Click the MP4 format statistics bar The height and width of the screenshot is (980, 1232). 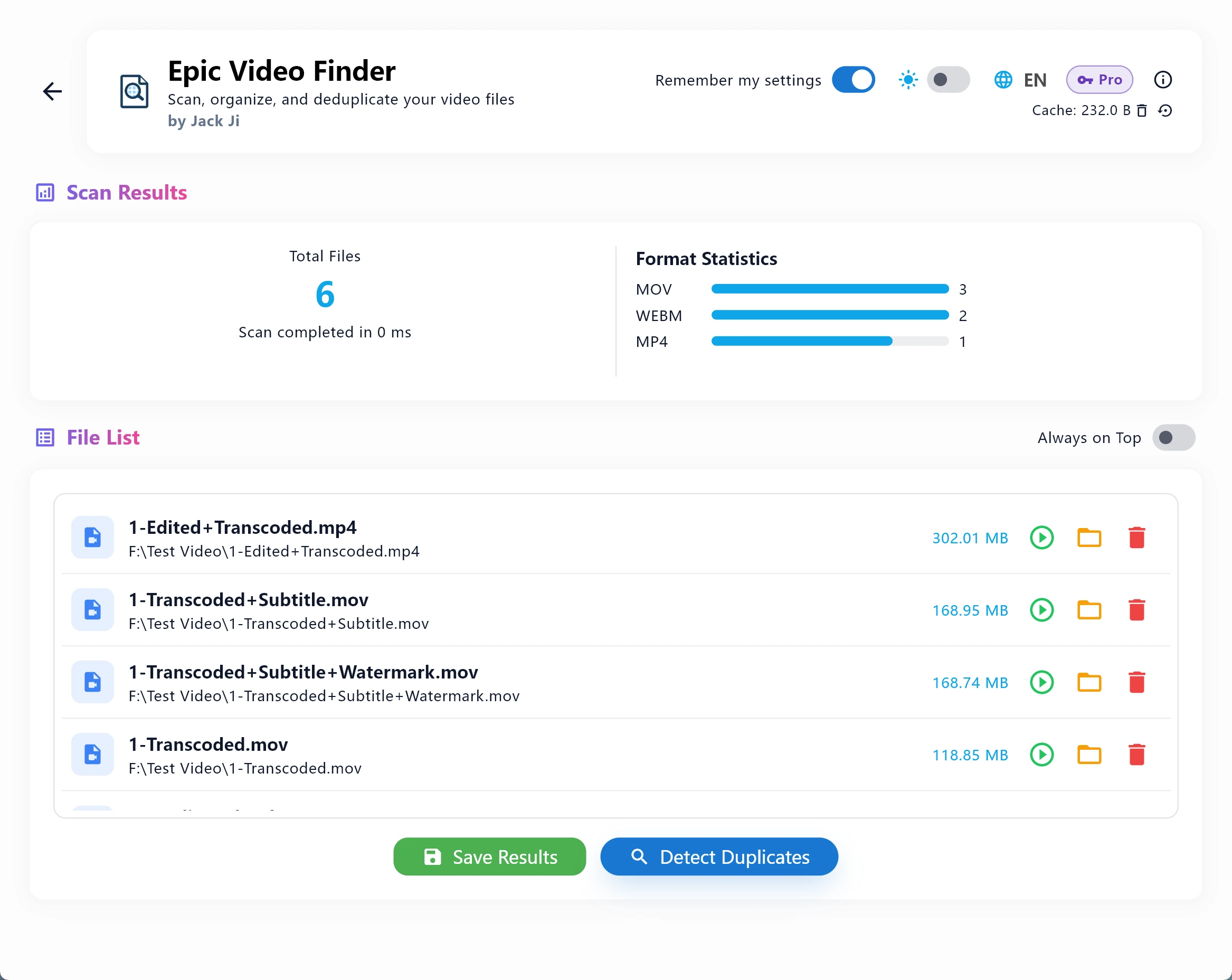830,341
